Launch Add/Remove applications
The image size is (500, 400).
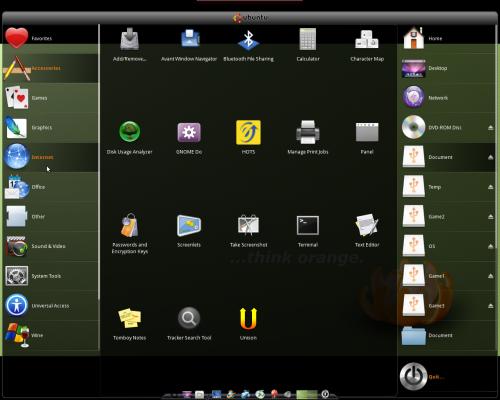click(x=129, y=45)
